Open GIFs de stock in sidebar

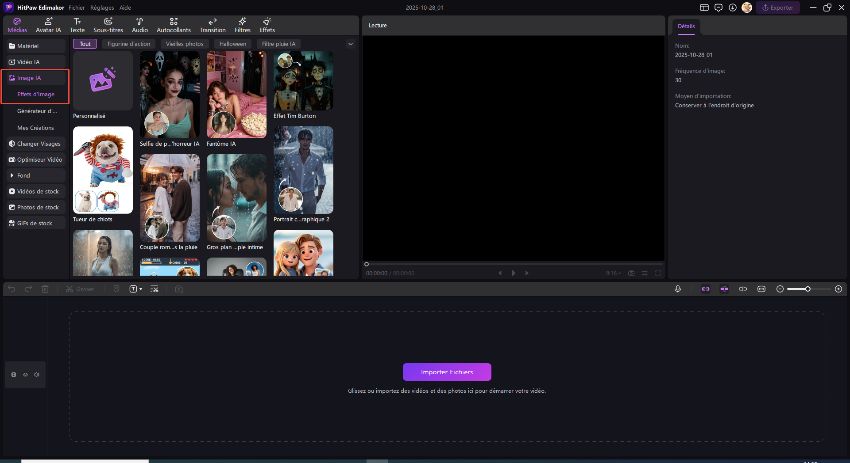[35, 223]
